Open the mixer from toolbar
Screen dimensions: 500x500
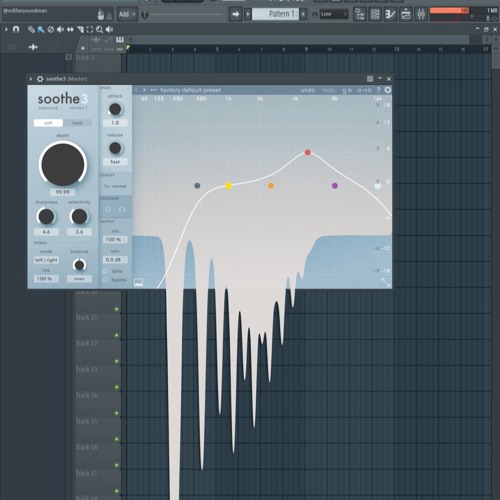[421, 14]
